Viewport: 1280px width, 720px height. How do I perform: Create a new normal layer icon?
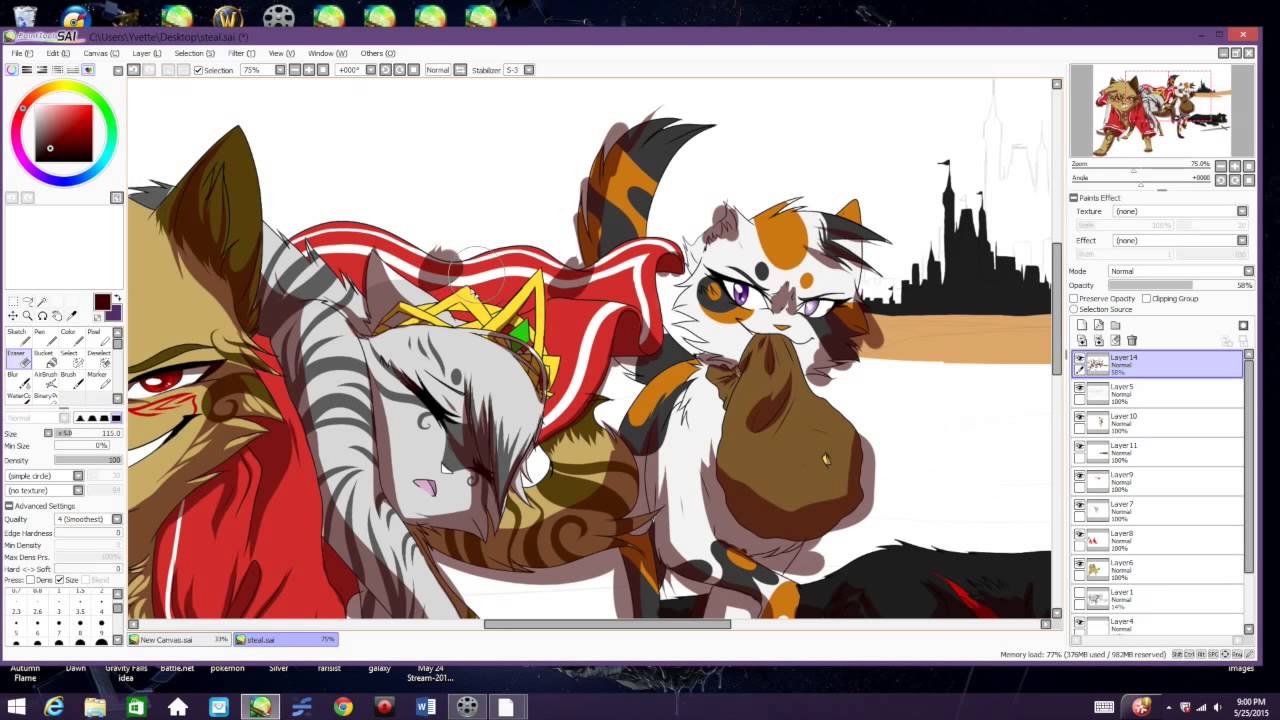click(1082, 325)
